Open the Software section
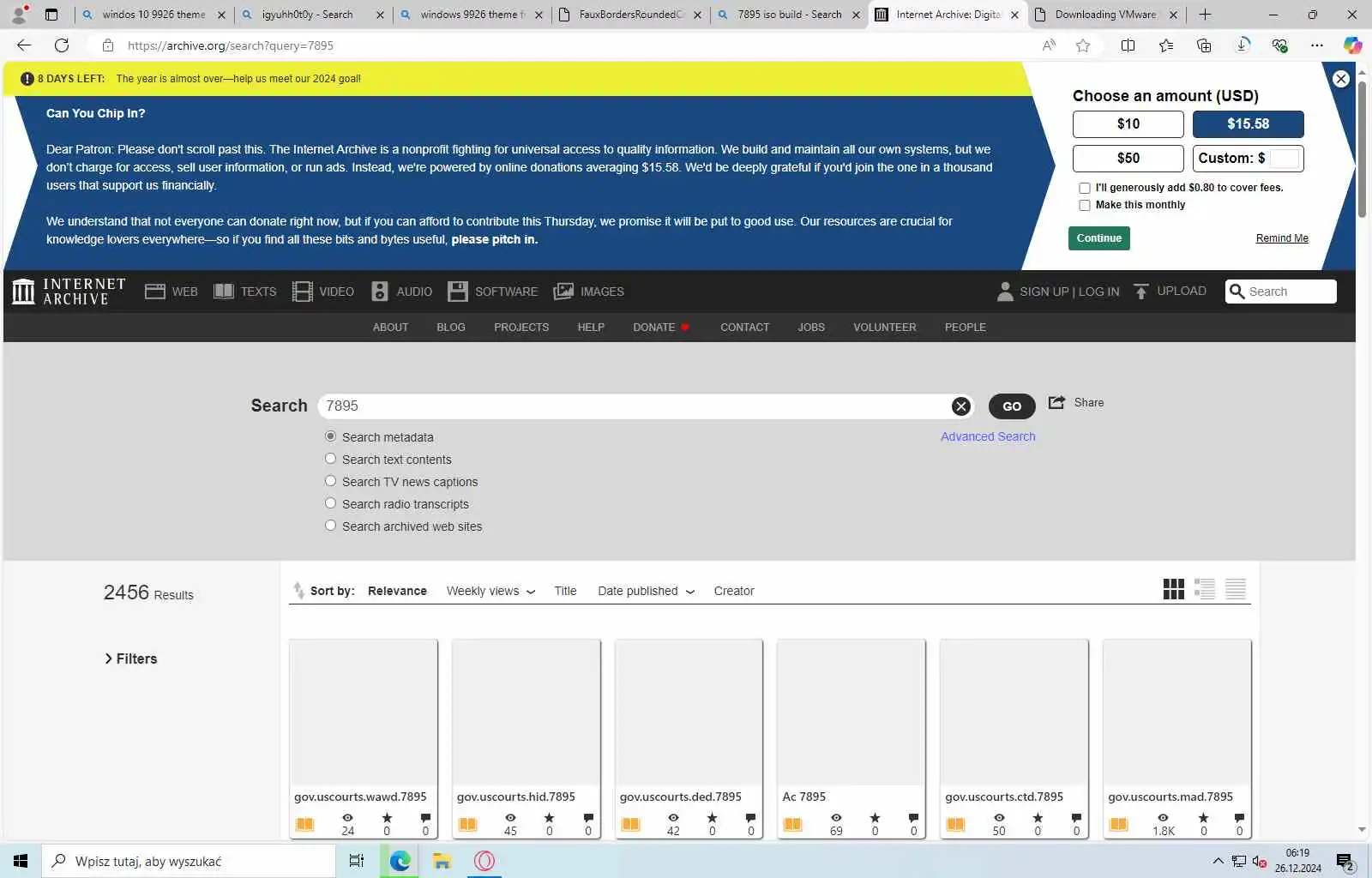The image size is (1372, 878). coord(493,292)
